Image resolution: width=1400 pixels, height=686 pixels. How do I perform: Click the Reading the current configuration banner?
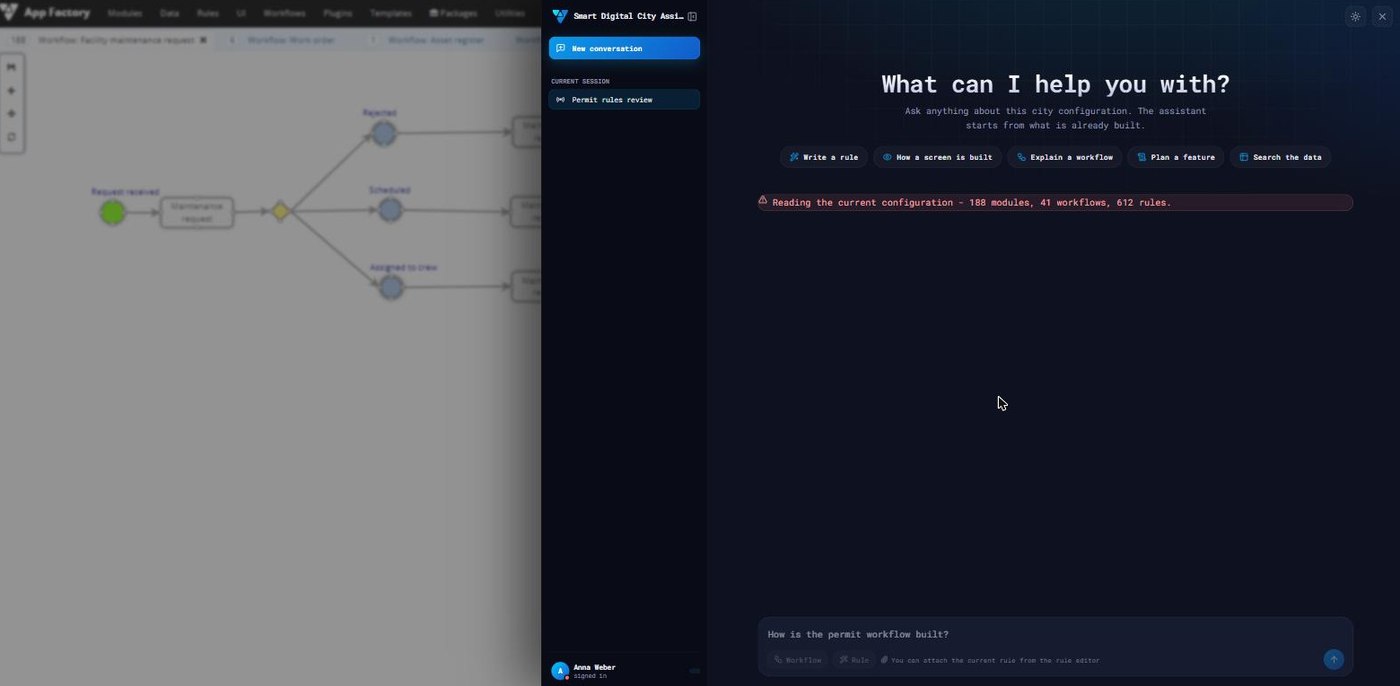1055,202
